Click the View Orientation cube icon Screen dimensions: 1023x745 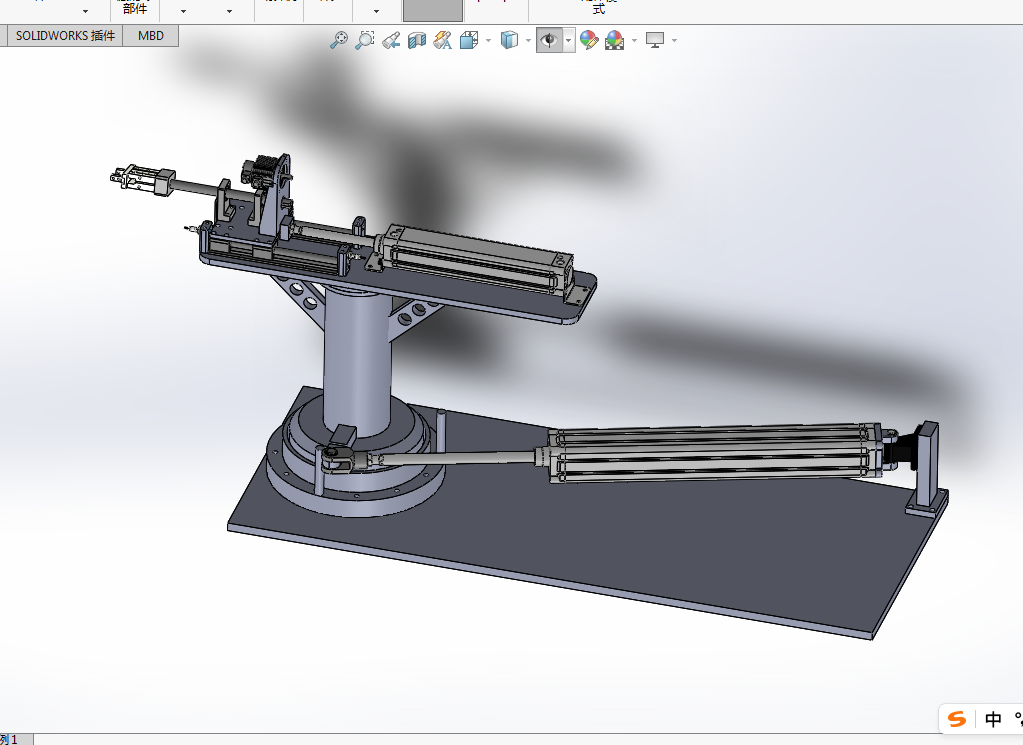point(468,40)
